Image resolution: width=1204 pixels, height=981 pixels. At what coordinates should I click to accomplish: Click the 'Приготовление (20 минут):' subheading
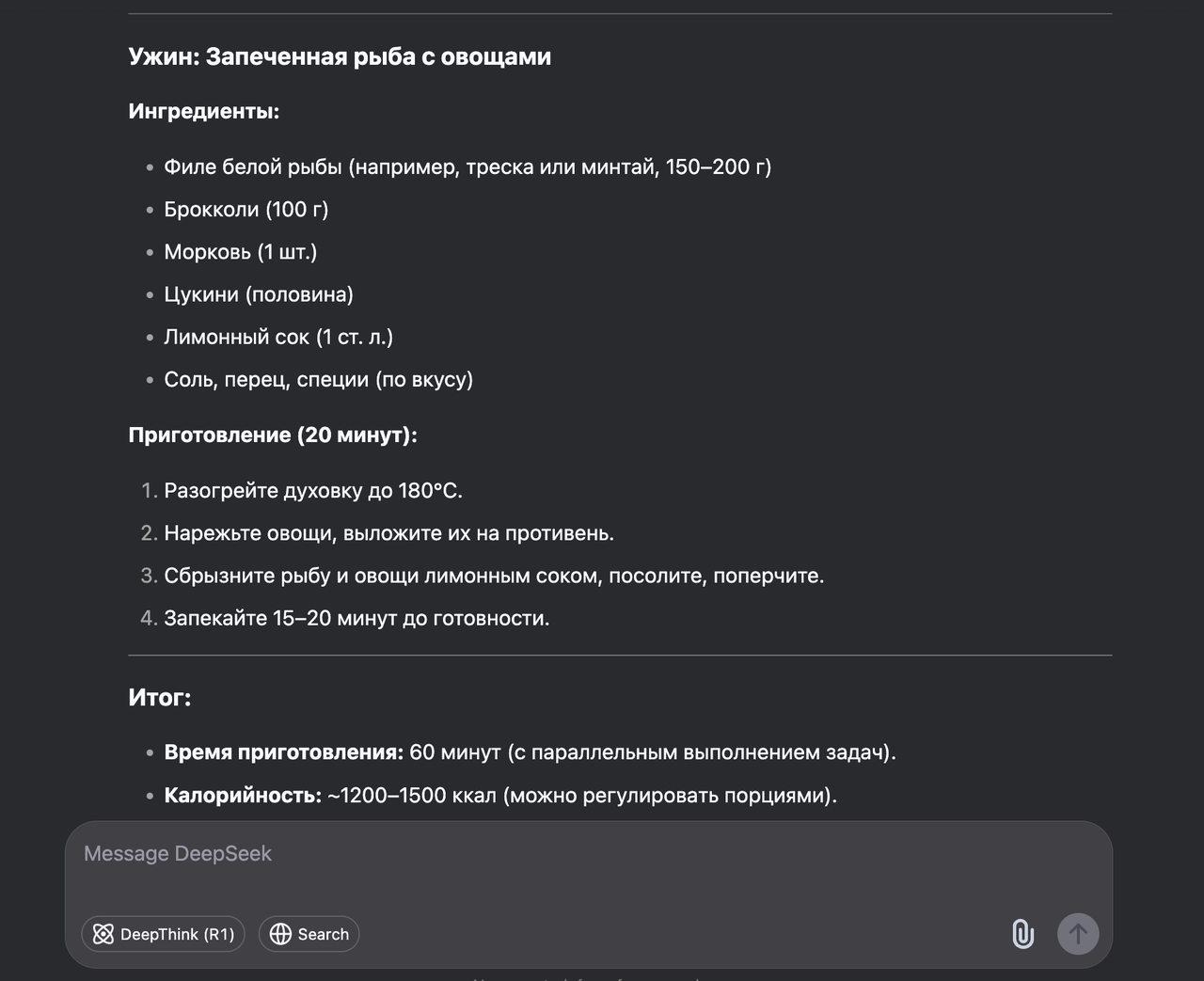tap(273, 435)
